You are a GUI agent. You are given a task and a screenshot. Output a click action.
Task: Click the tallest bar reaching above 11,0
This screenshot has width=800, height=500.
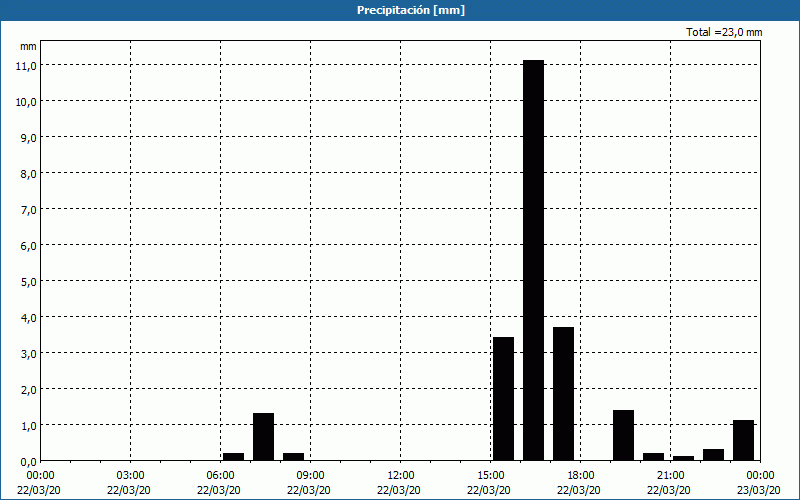533,260
